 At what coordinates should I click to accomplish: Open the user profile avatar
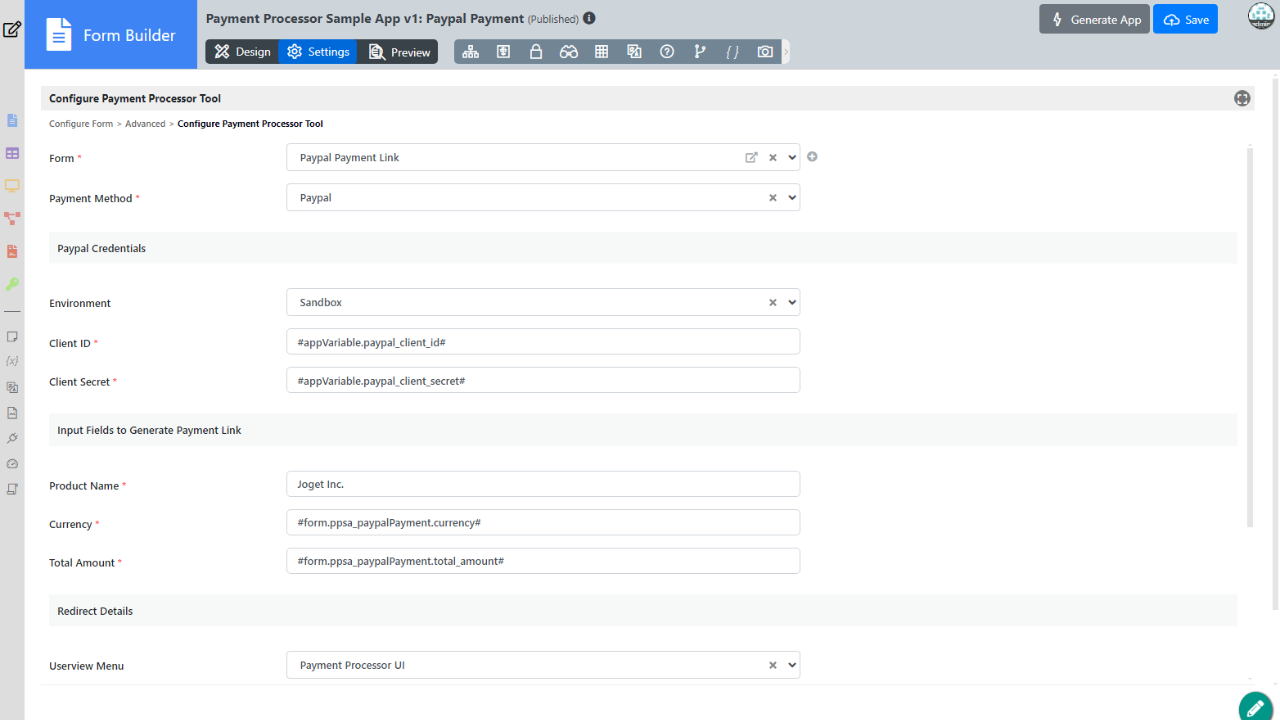pyautogui.click(x=1261, y=17)
